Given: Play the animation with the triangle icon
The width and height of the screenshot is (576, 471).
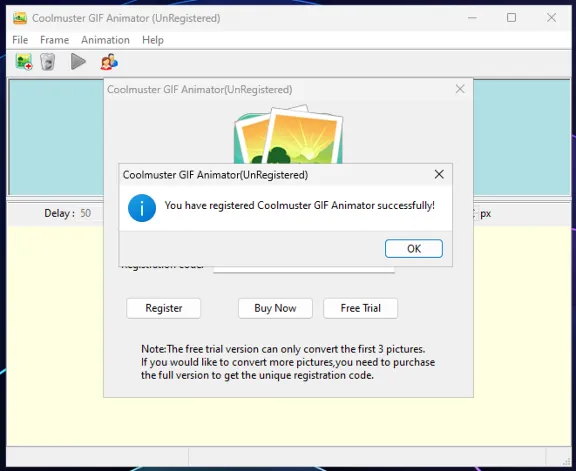Looking at the screenshot, I should (78, 61).
